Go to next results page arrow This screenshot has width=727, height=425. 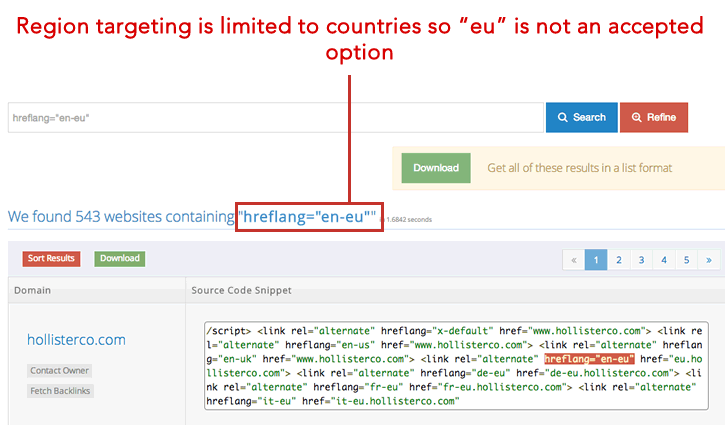click(709, 260)
